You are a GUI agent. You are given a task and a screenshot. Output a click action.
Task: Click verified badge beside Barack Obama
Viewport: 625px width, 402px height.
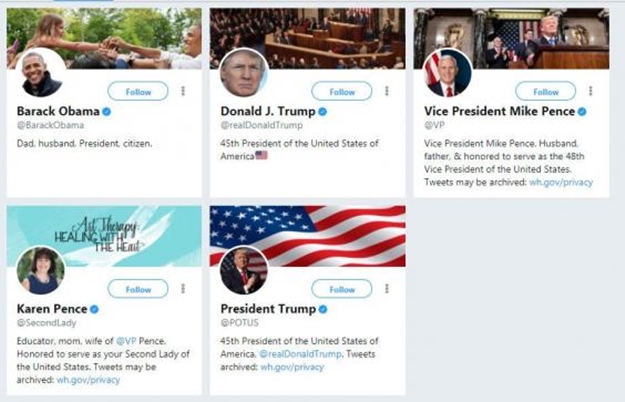point(107,111)
